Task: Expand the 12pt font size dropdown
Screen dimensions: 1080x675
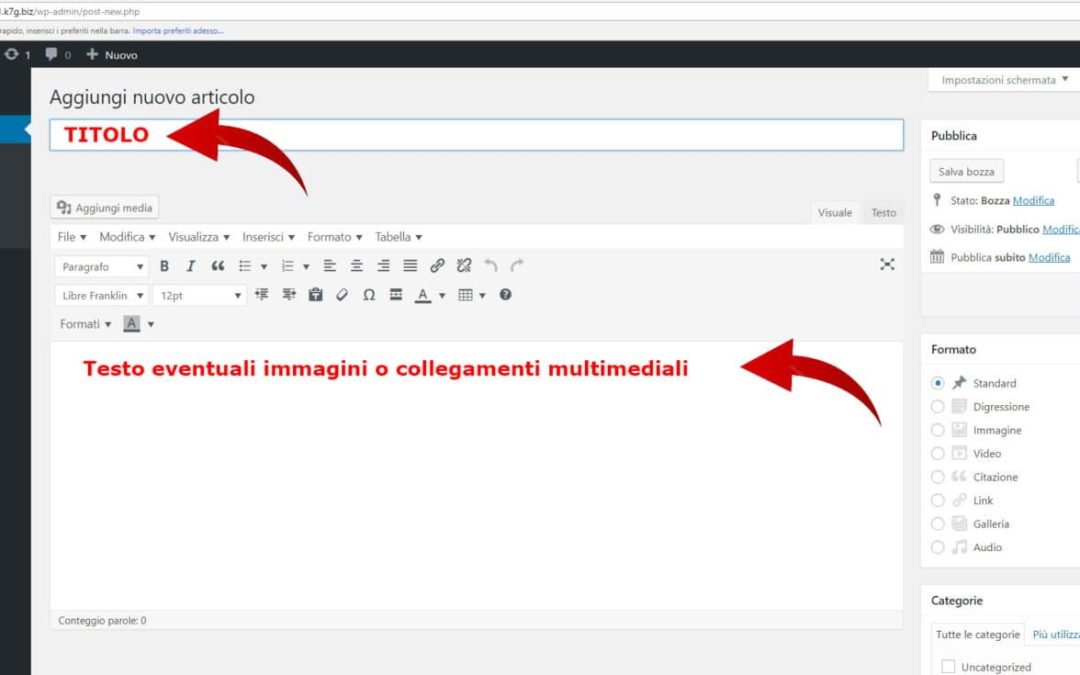Action: [200, 296]
